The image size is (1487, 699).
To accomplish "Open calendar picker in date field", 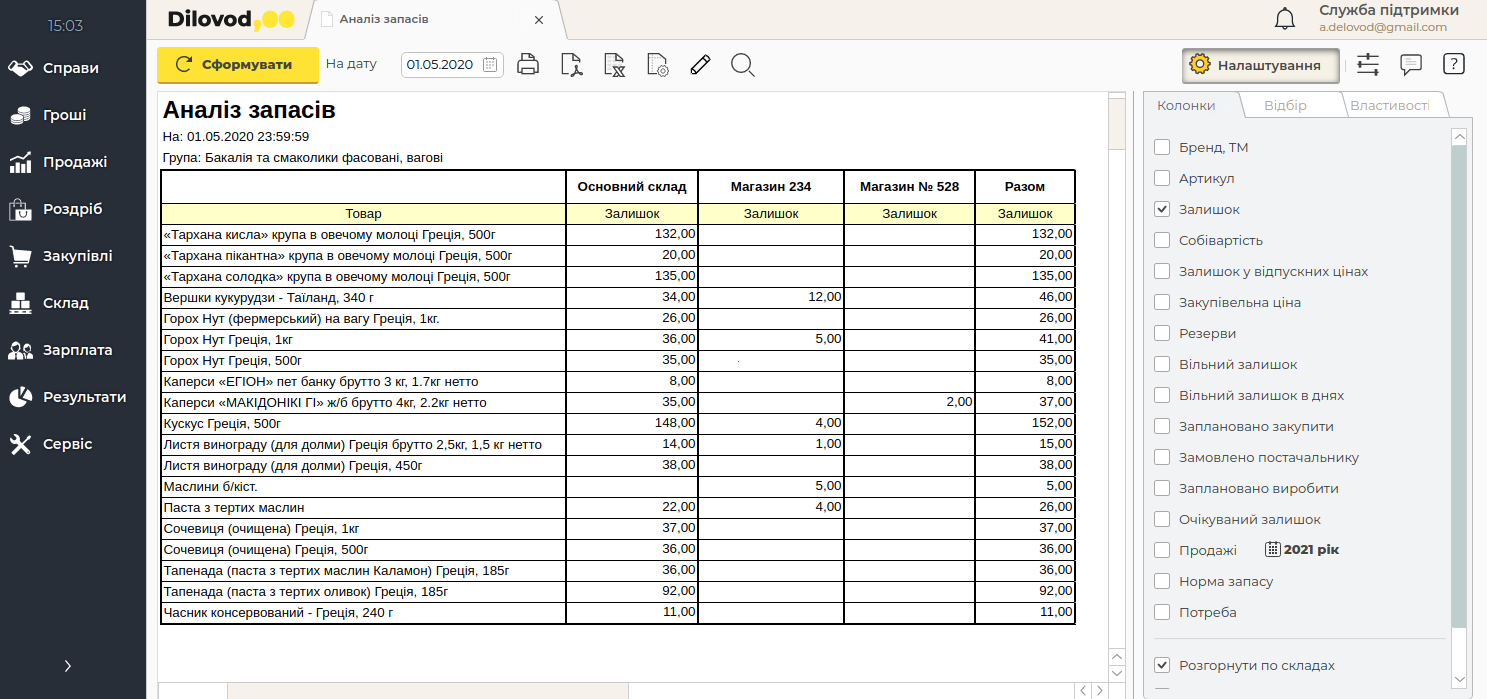I will pyautogui.click(x=490, y=65).
